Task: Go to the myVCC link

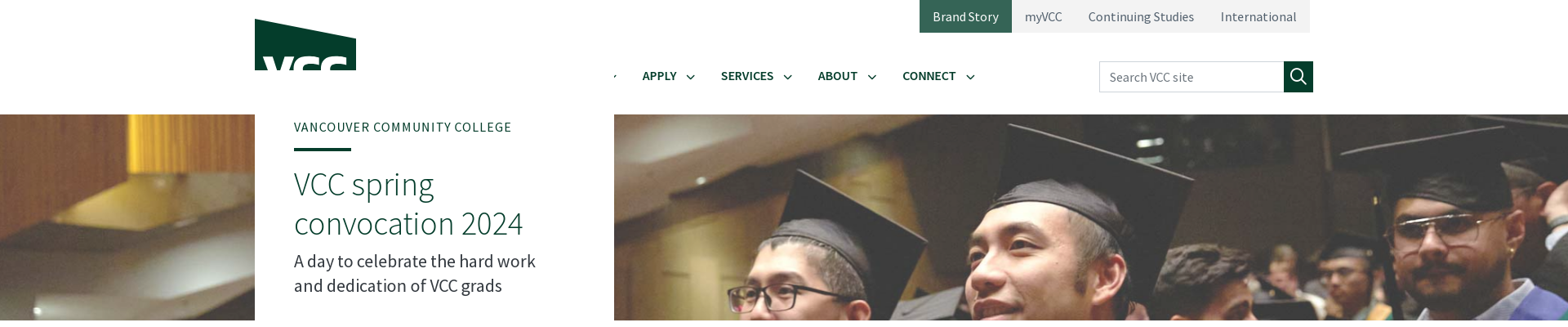Action: tap(1043, 16)
